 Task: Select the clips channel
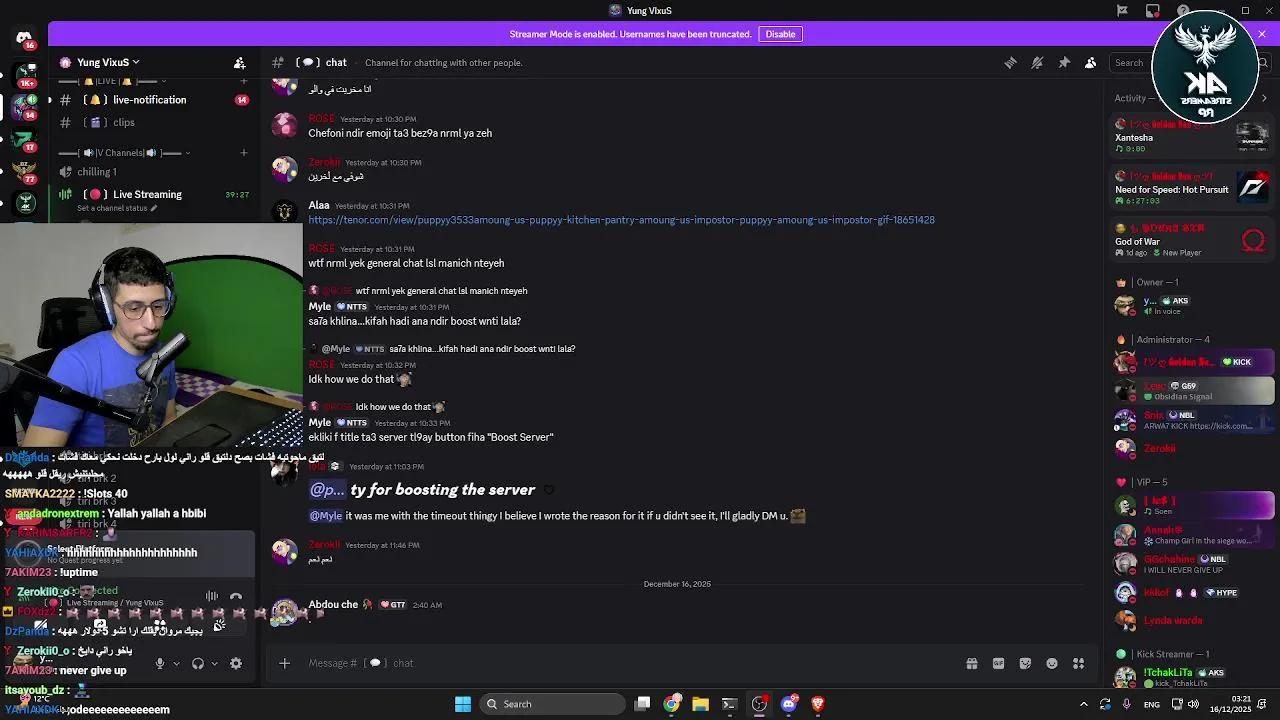[x=124, y=122]
